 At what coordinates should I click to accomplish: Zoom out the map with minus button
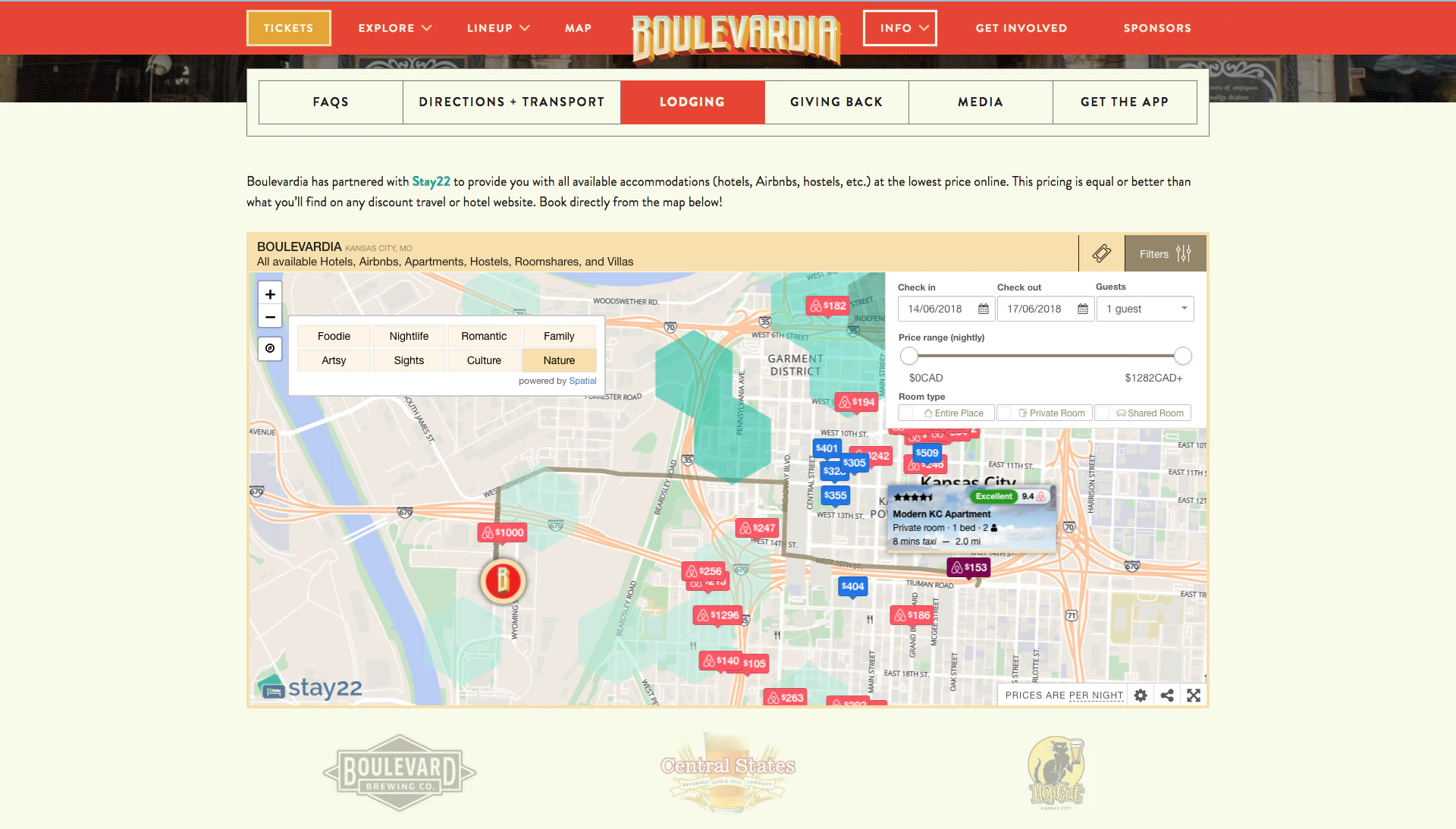pos(270,317)
